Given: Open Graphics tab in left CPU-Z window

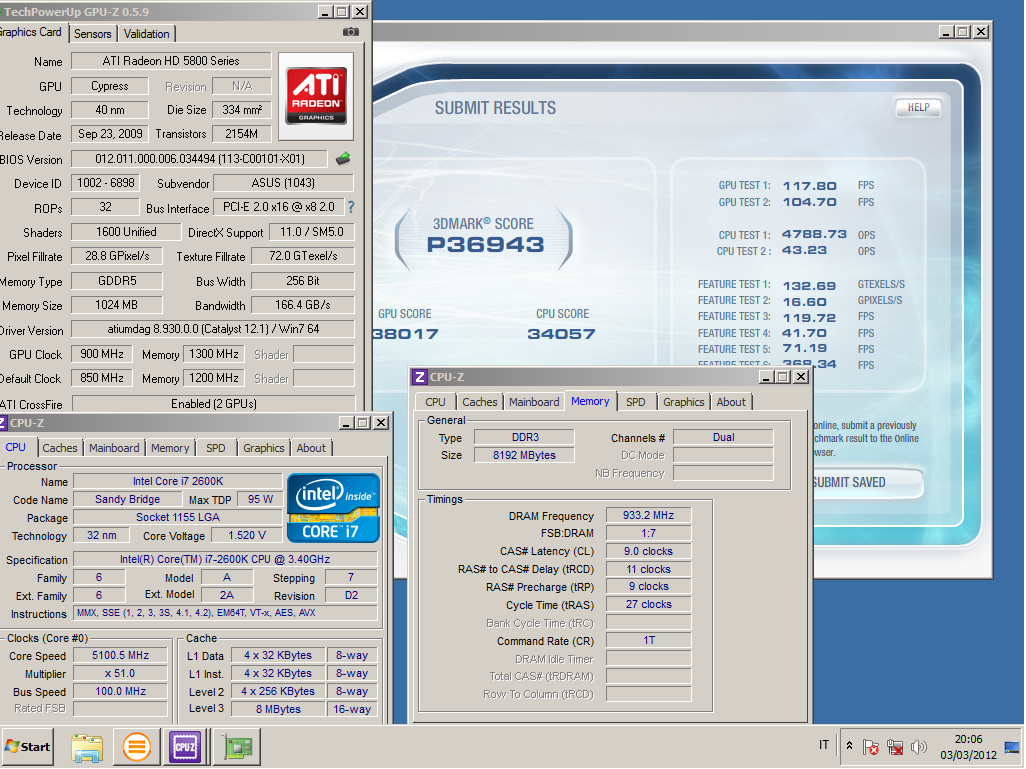Looking at the screenshot, I should tap(264, 448).
